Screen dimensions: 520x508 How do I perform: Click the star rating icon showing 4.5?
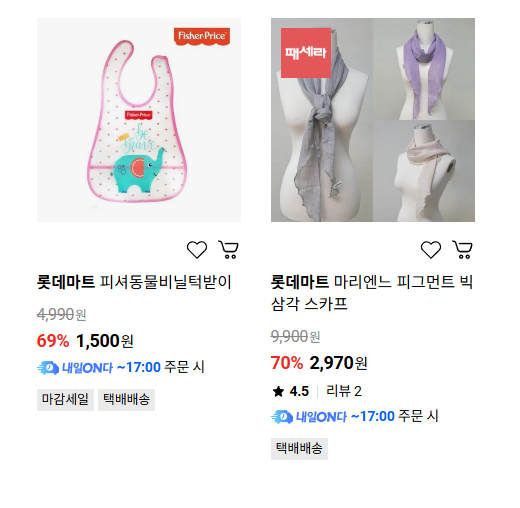pyautogui.click(x=278, y=391)
